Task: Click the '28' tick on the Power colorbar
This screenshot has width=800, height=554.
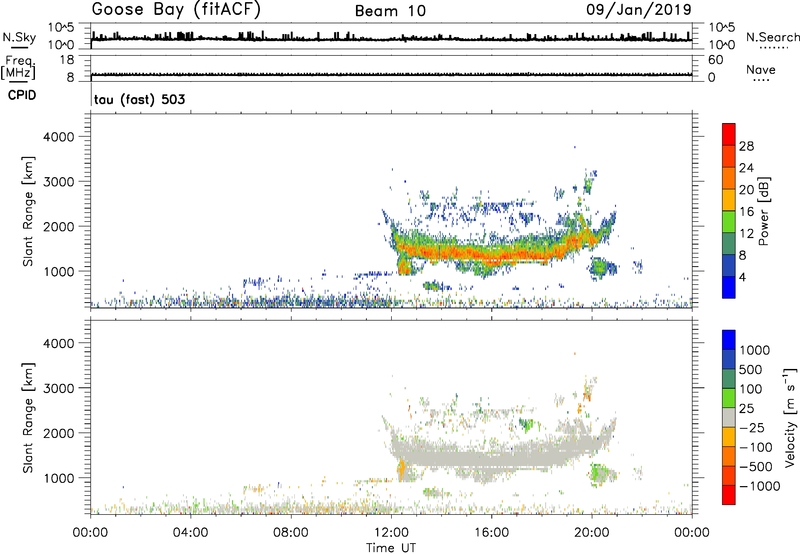Action: (x=746, y=146)
